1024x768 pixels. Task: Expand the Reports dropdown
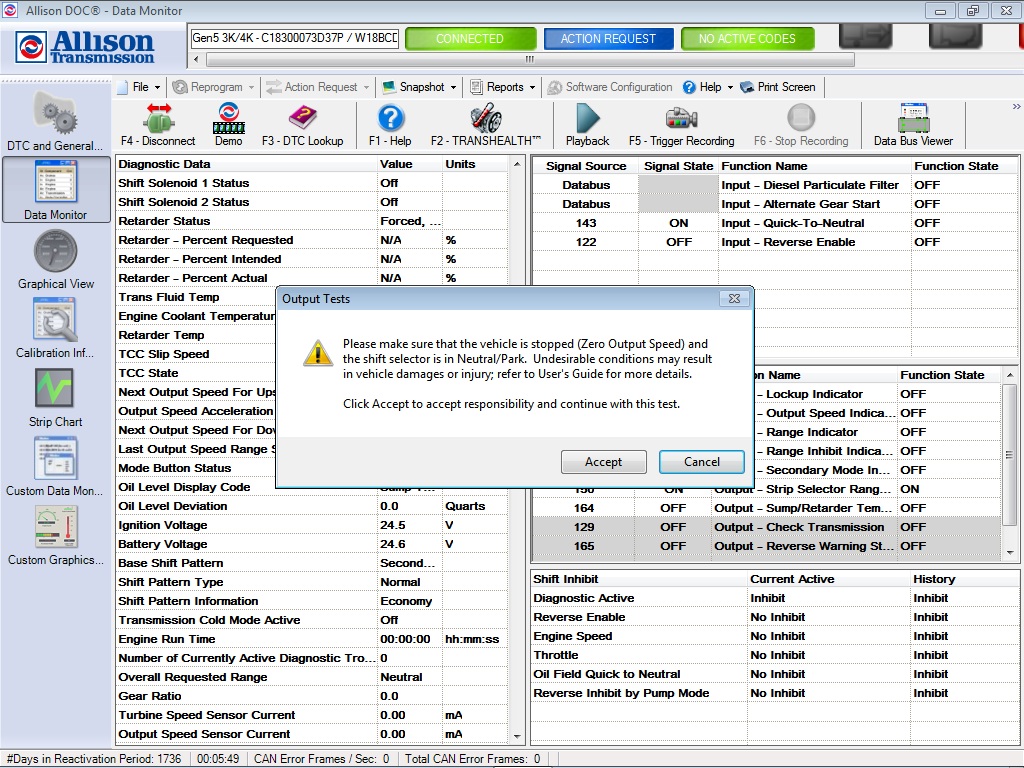tap(504, 87)
